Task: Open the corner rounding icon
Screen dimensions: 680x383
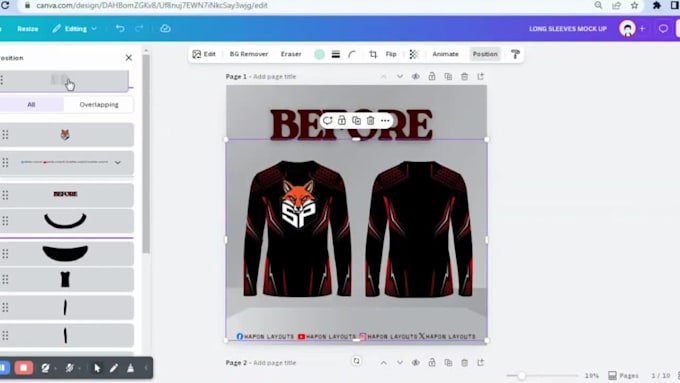Action: tap(352, 54)
